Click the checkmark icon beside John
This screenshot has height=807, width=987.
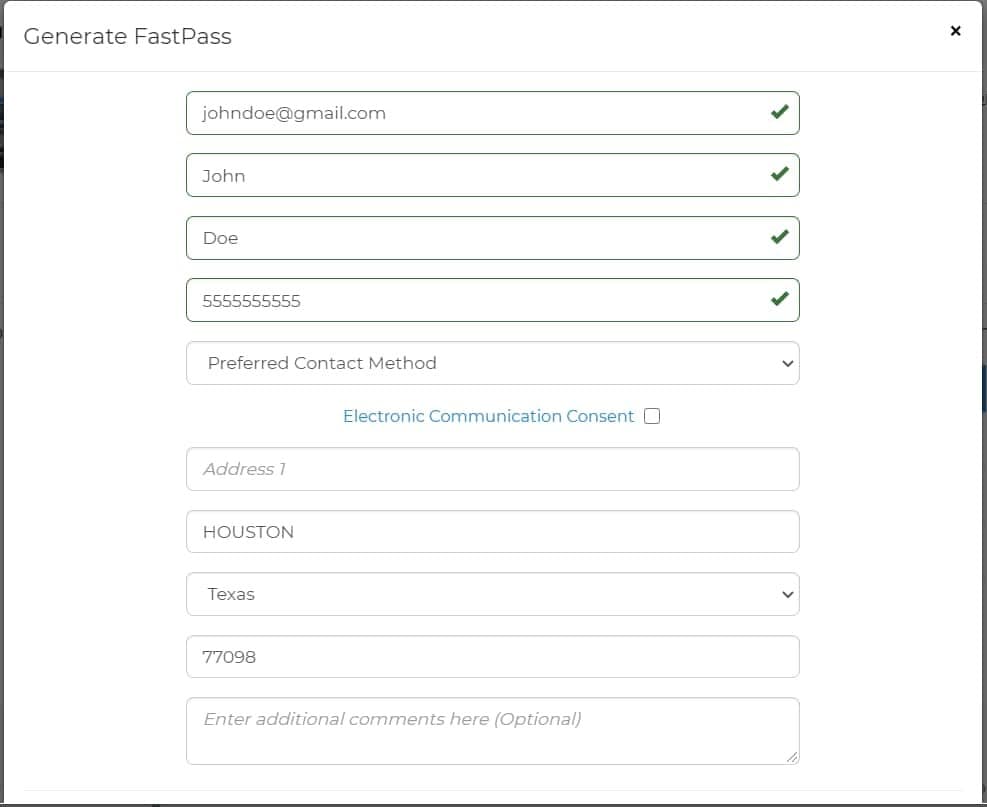pos(779,174)
